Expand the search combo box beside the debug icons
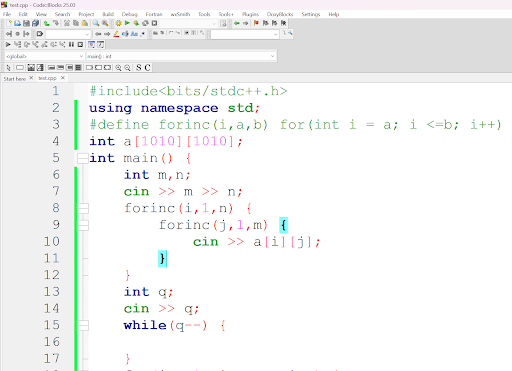This screenshot has height=371, width=512. pyautogui.click(x=68, y=34)
